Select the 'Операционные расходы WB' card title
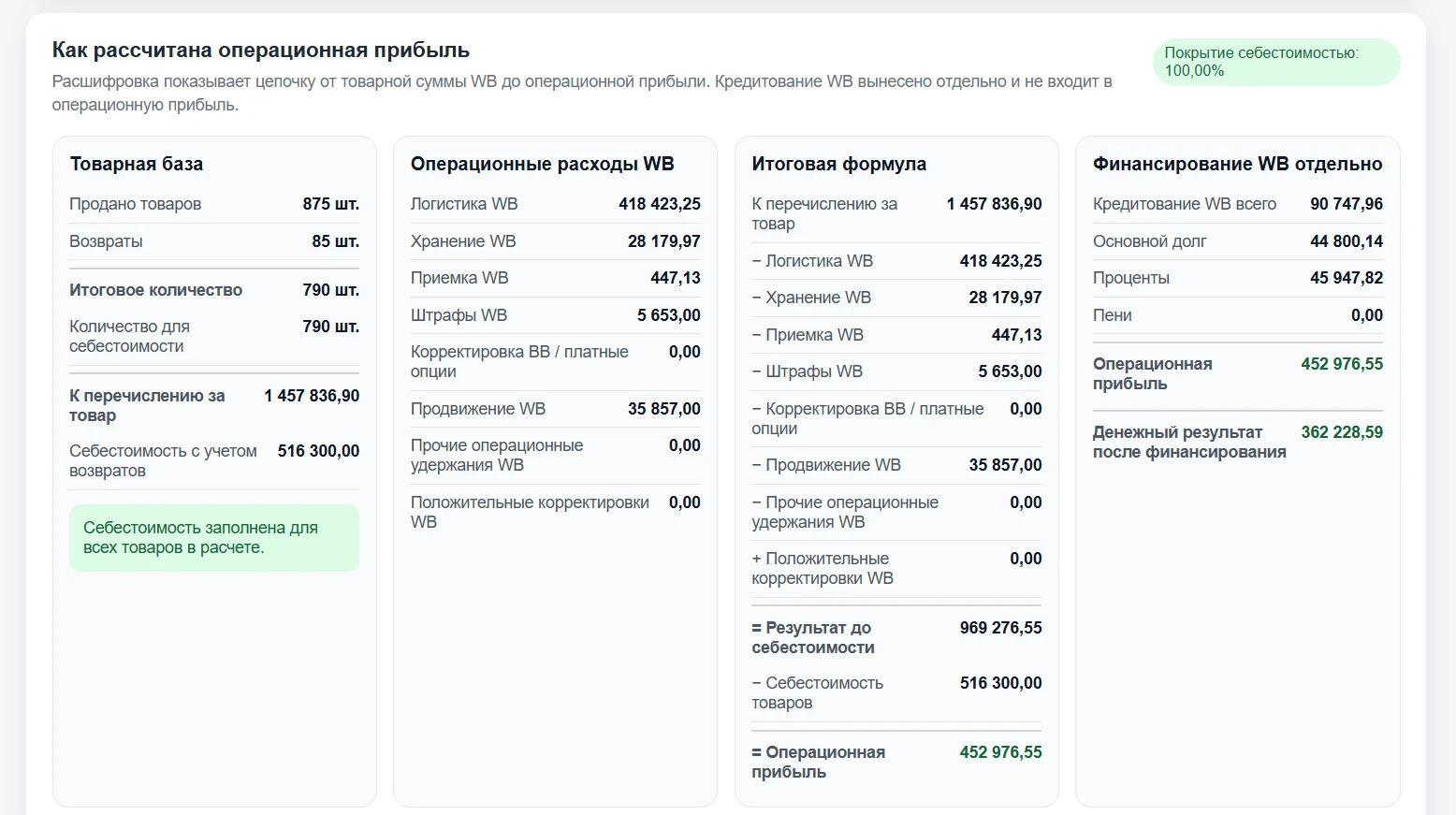Image resolution: width=1456 pixels, height=815 pixels. [543, 164]
